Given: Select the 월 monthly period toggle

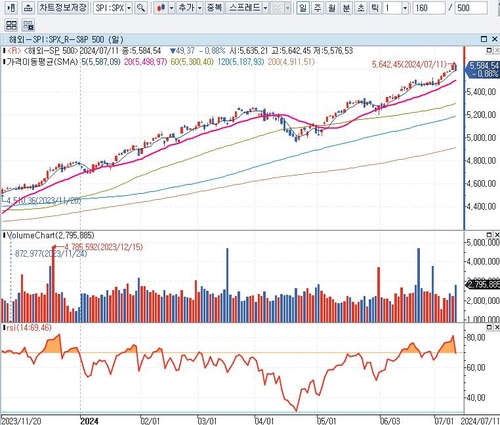Looking at the screenshot, I should (x=332, y=8).
